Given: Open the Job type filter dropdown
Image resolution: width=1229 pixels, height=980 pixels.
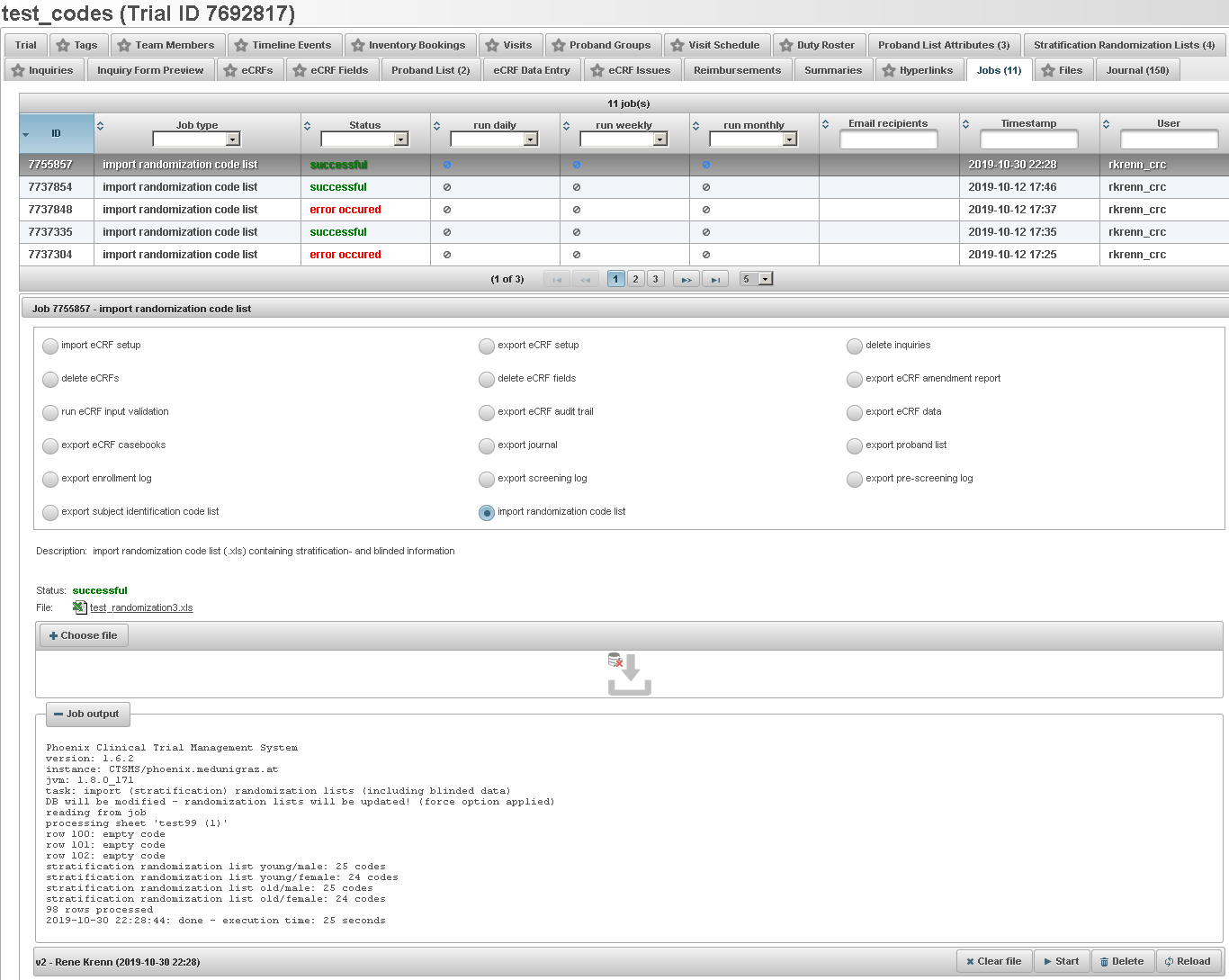Looking at the screenshot, I should pos(233,138).
